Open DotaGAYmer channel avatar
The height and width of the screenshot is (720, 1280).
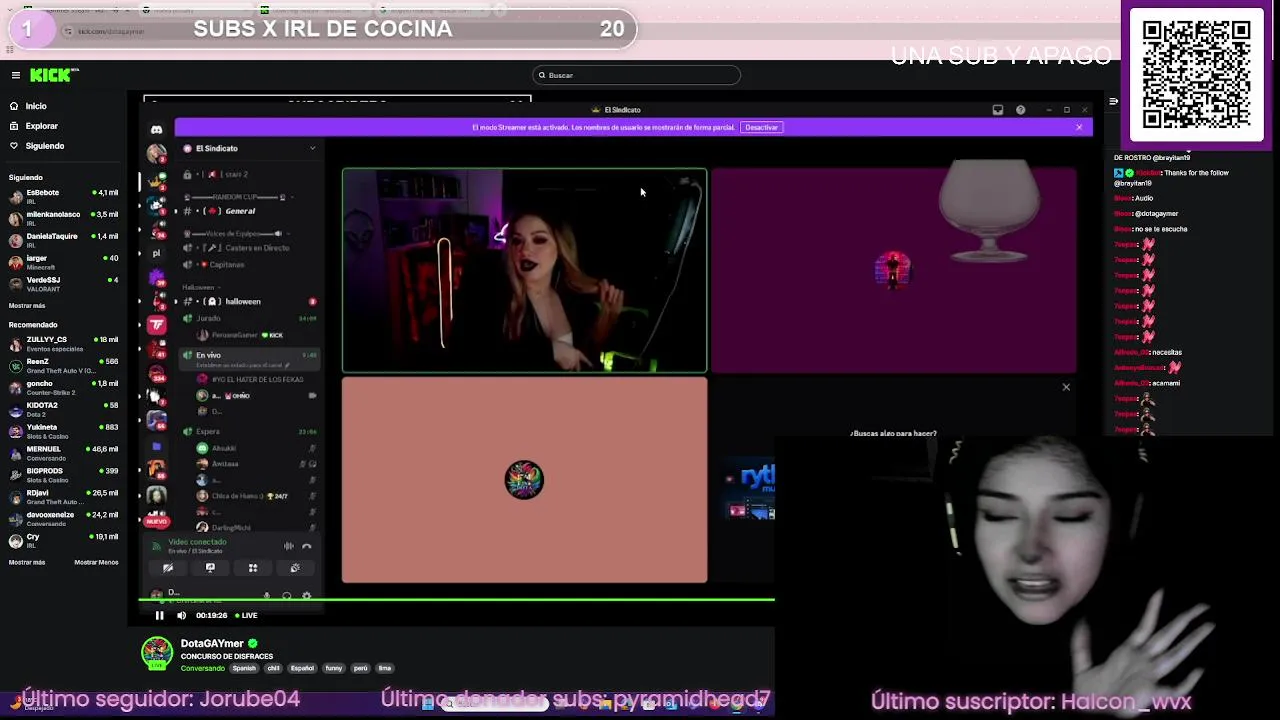click(x=157, y=654)
